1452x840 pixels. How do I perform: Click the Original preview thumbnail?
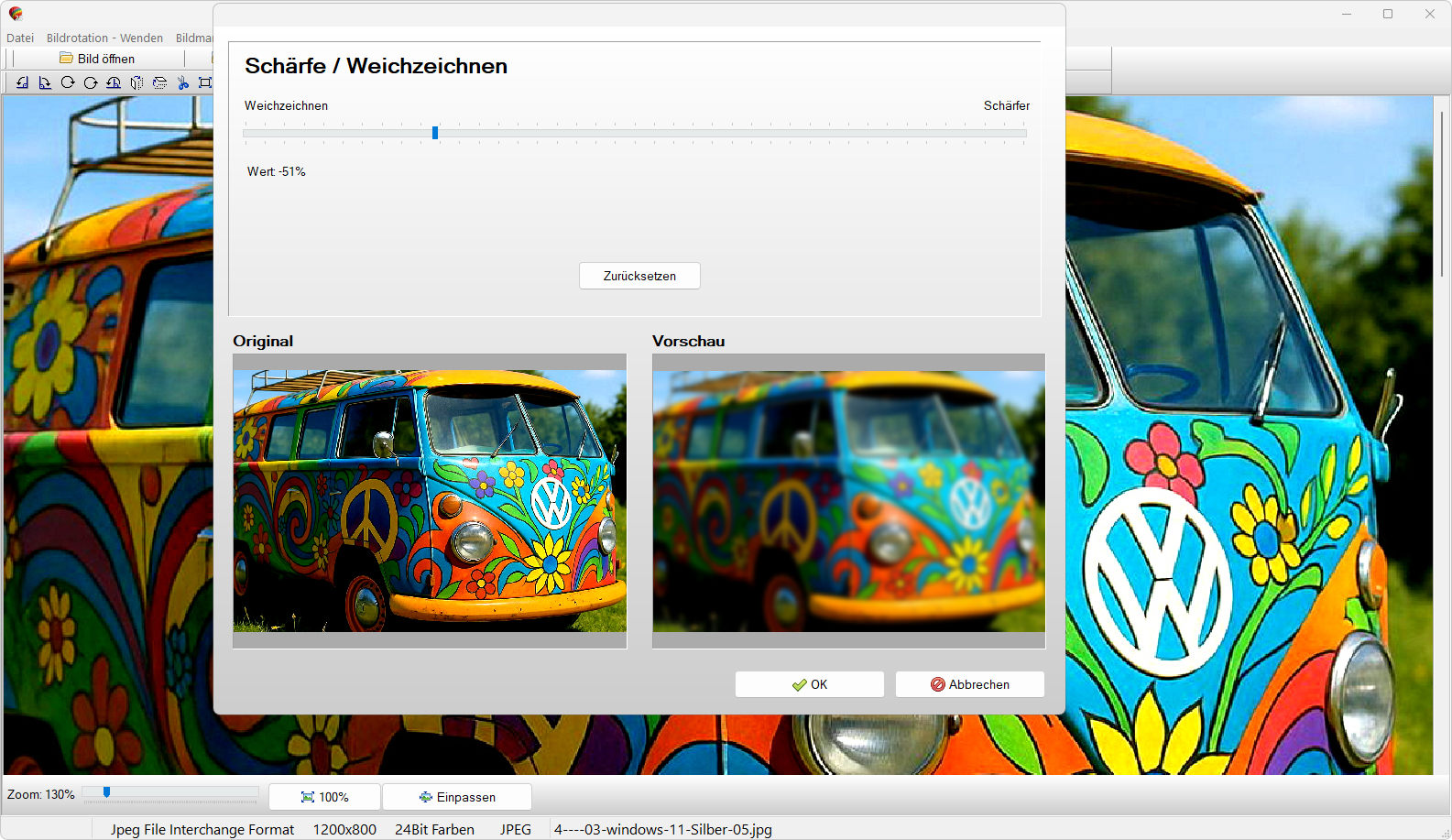pyautogui.click(x=430, y=501)
